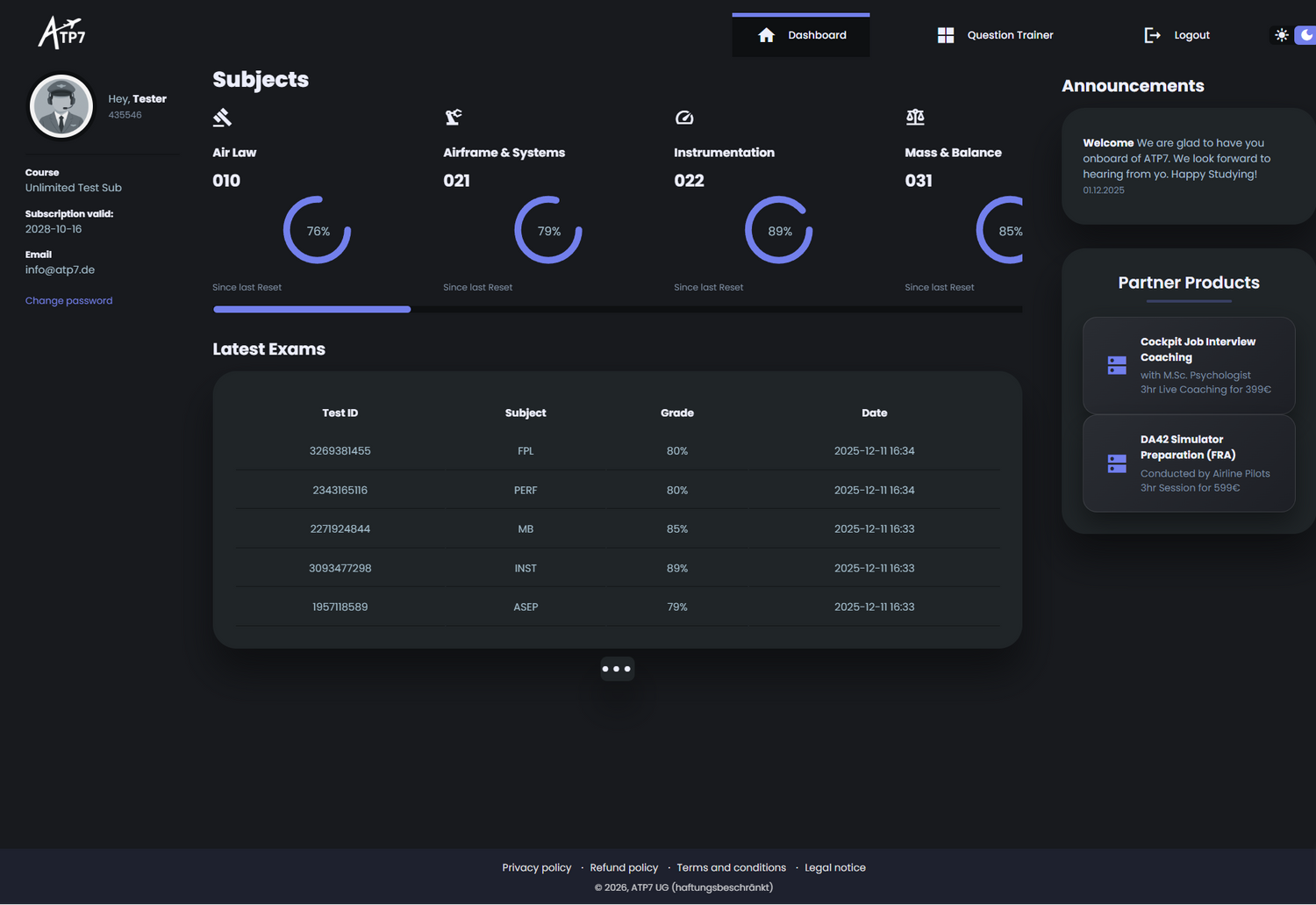Image resolution: width=1316 pixels, height=905 pixels.
Task: Click the Change password link
Action: pyautogui.click(x=68, y=300)
